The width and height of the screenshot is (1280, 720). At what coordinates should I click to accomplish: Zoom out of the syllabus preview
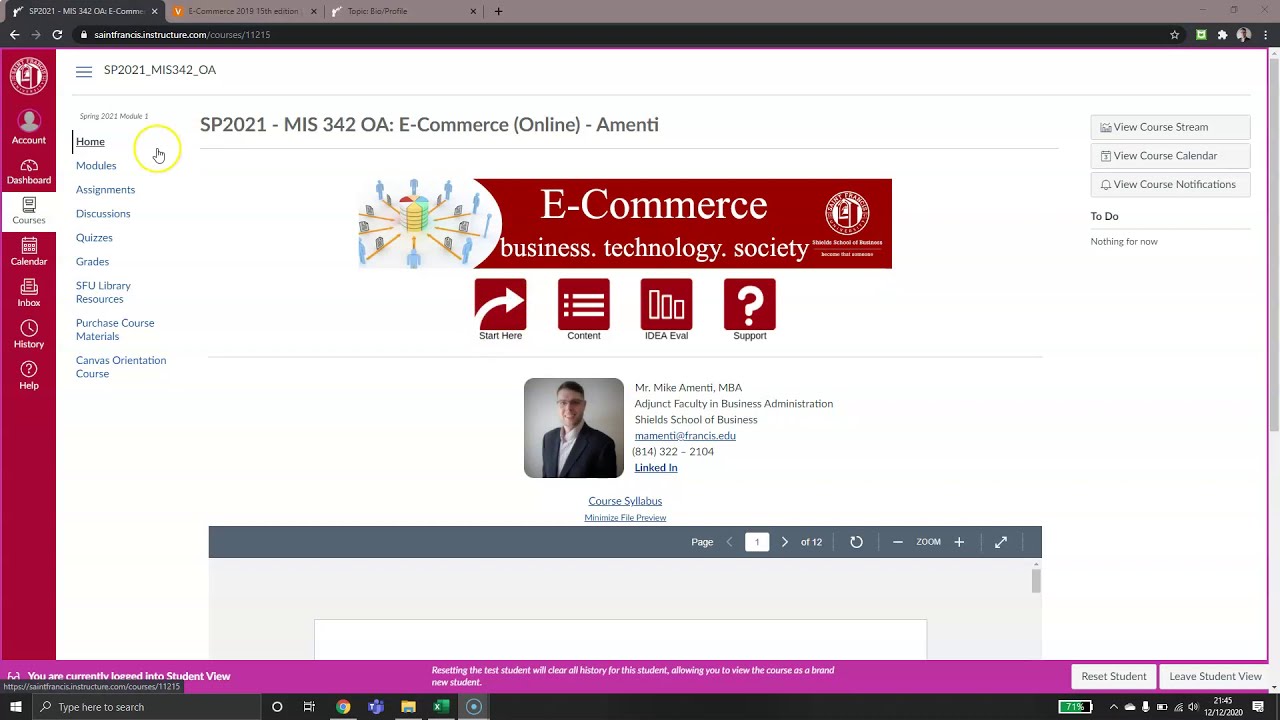(897, 542)
